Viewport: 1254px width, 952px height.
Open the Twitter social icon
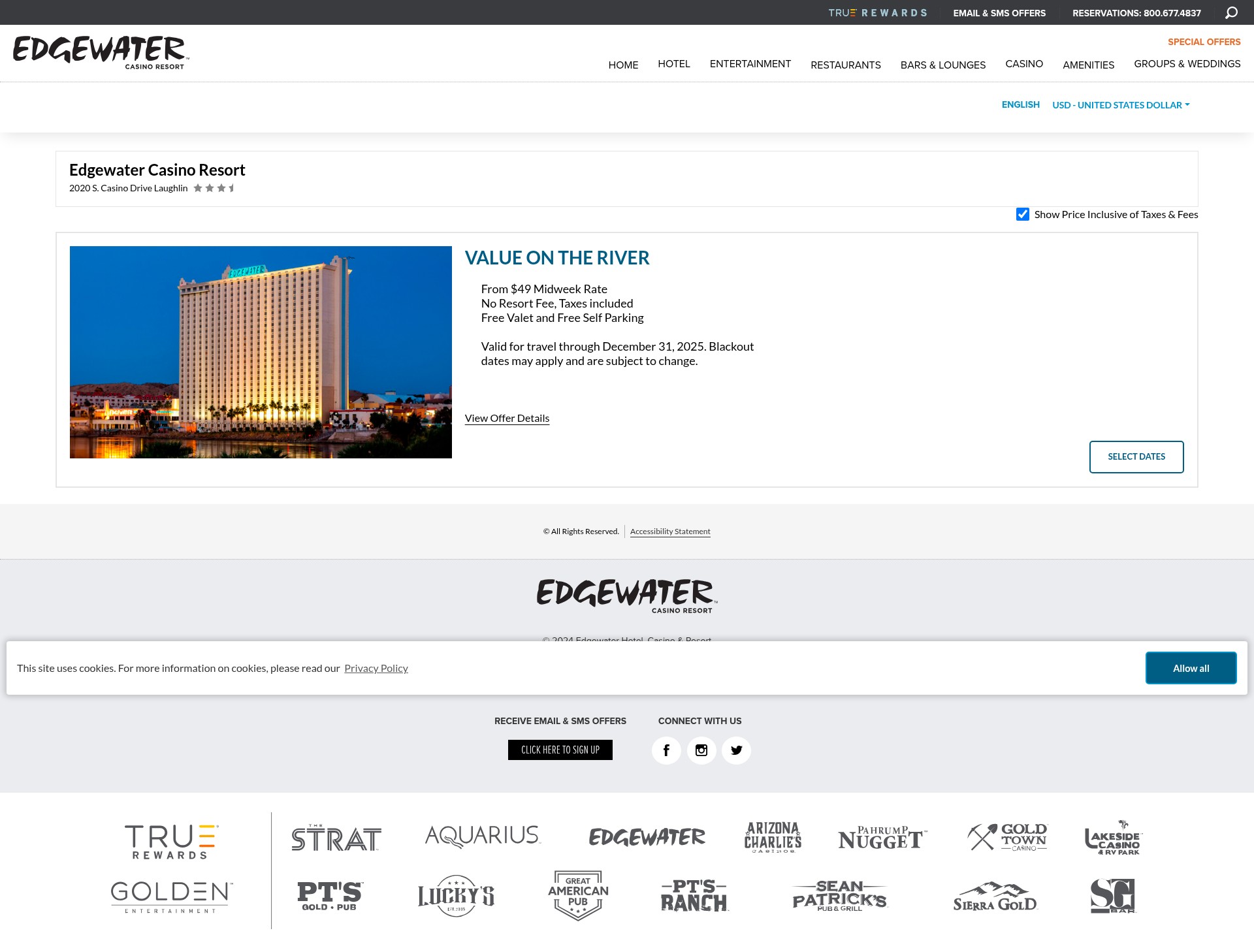coord(736,750)
